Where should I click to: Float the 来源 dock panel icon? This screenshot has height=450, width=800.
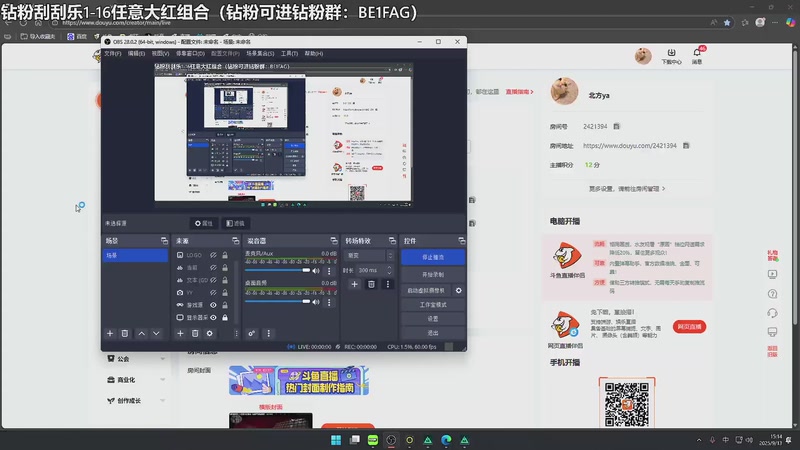(x=235, y=240)
